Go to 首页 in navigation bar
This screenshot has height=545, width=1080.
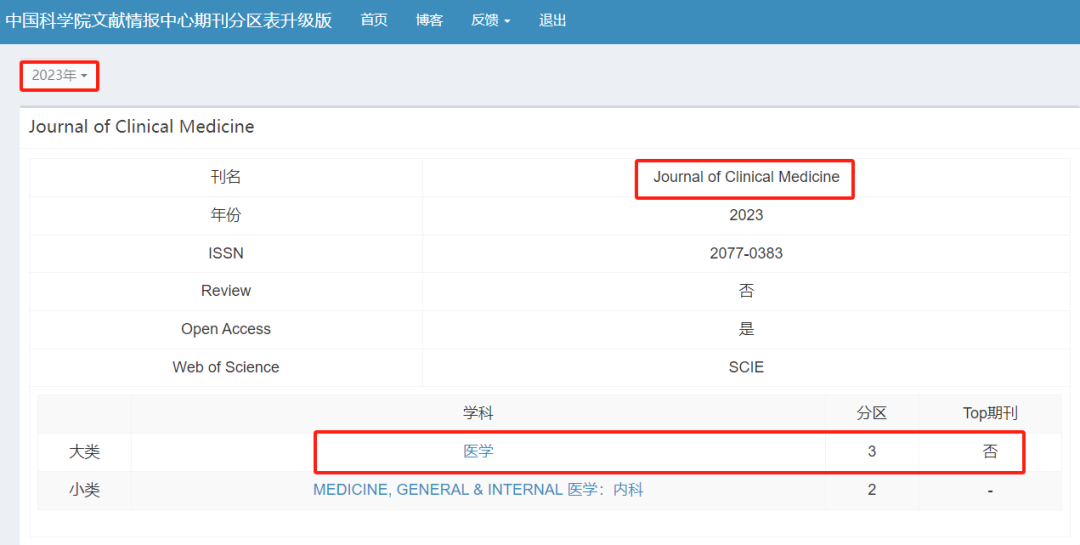(374, 21)
